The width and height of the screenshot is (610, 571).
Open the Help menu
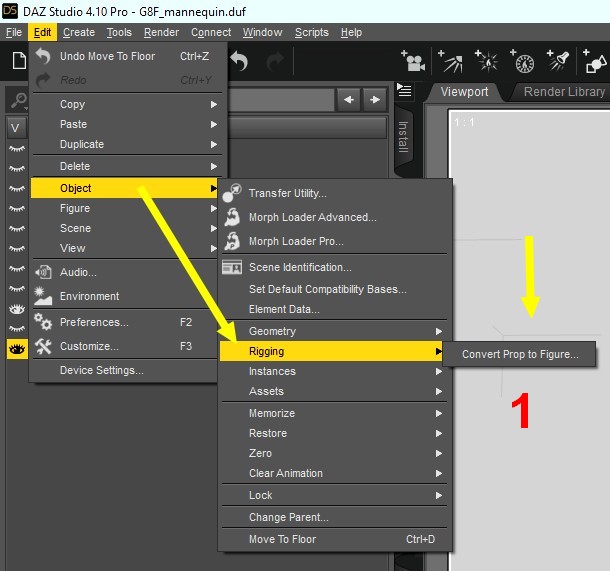pos(351,32)
